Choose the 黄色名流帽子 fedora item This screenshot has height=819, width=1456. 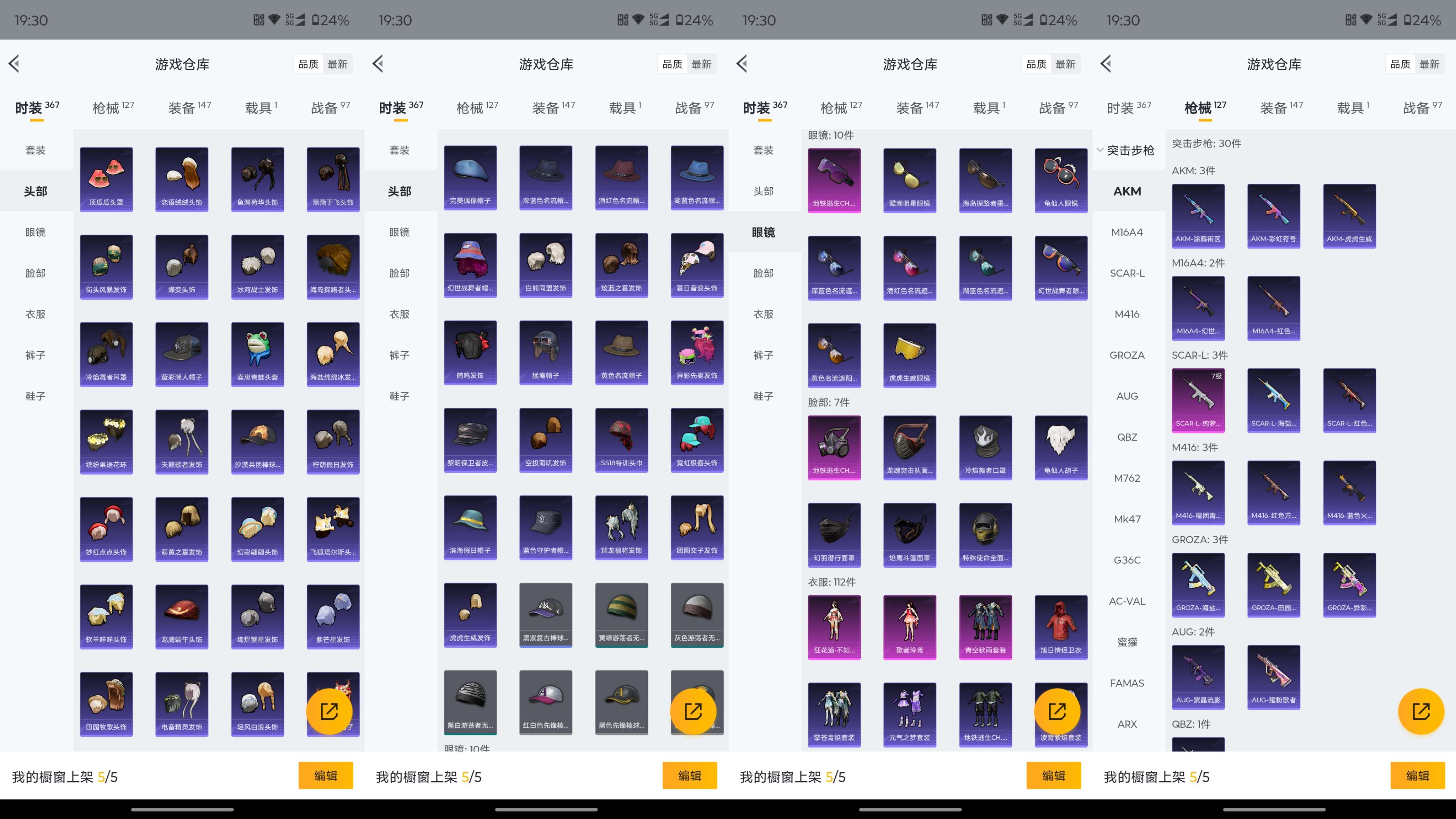(621, 353)
